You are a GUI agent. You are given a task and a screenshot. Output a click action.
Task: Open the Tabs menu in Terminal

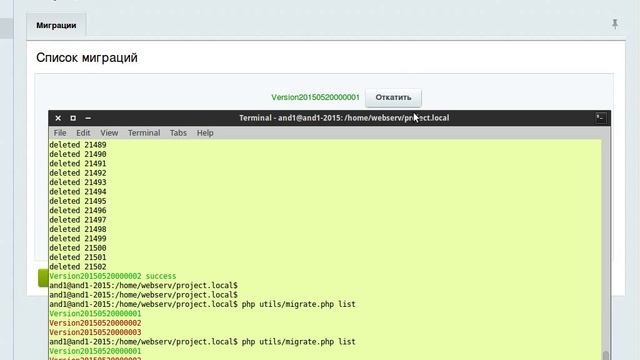pyautogui.click(x=178, y=133)
